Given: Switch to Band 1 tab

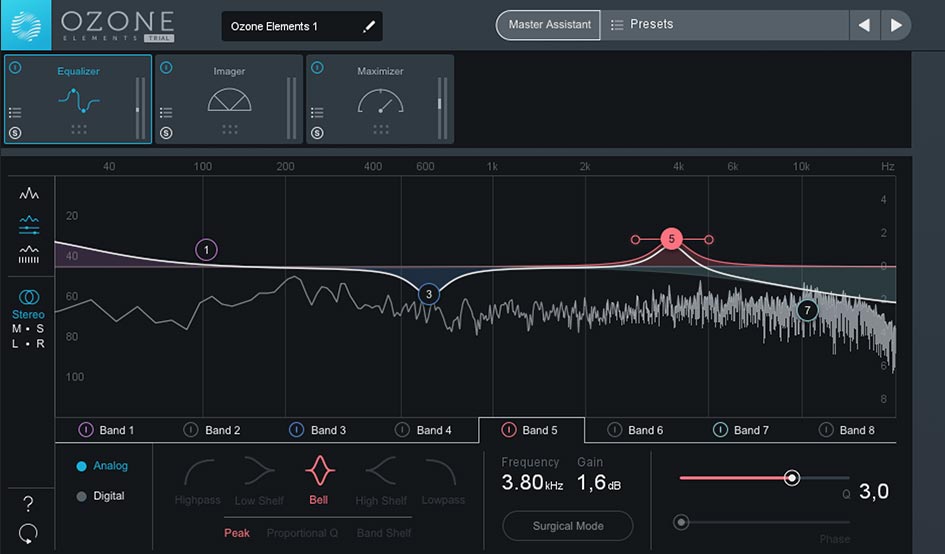Looking at the screenshot, I should pyautogui.click(x=108, y=430).
